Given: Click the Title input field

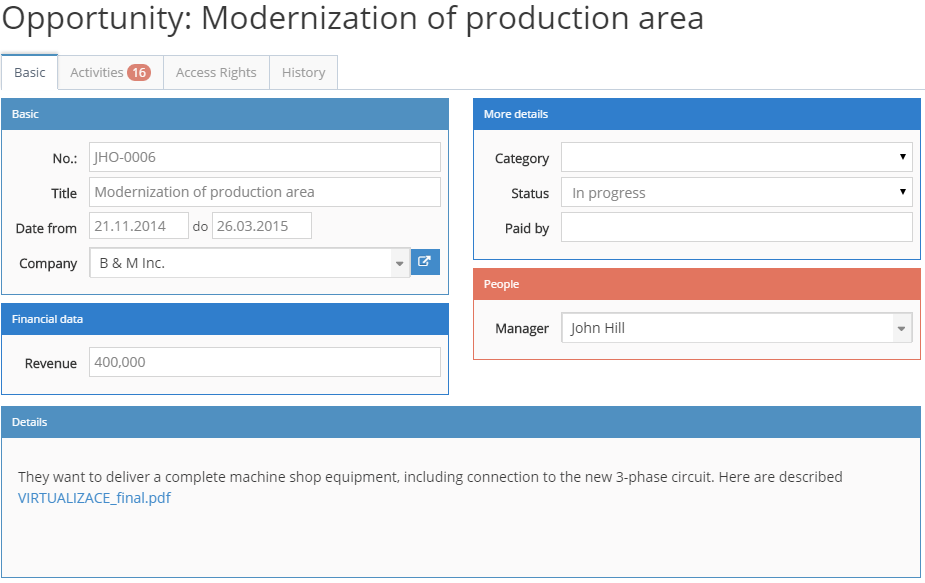Looking at the screenshot, I should tap(265, 192).
